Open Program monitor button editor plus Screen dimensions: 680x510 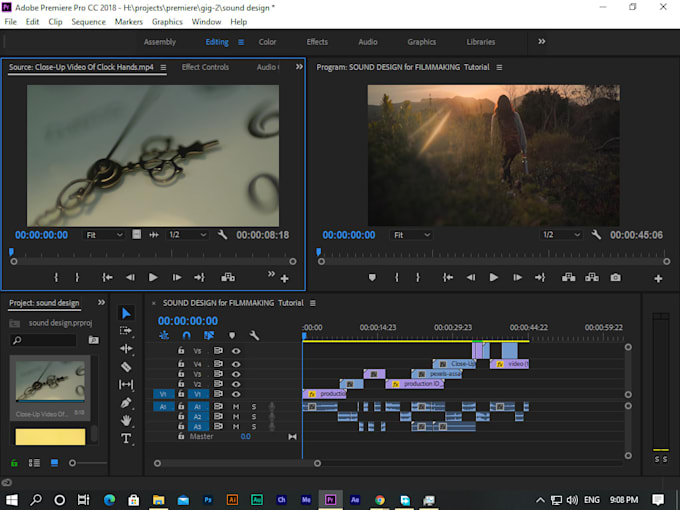658,279
